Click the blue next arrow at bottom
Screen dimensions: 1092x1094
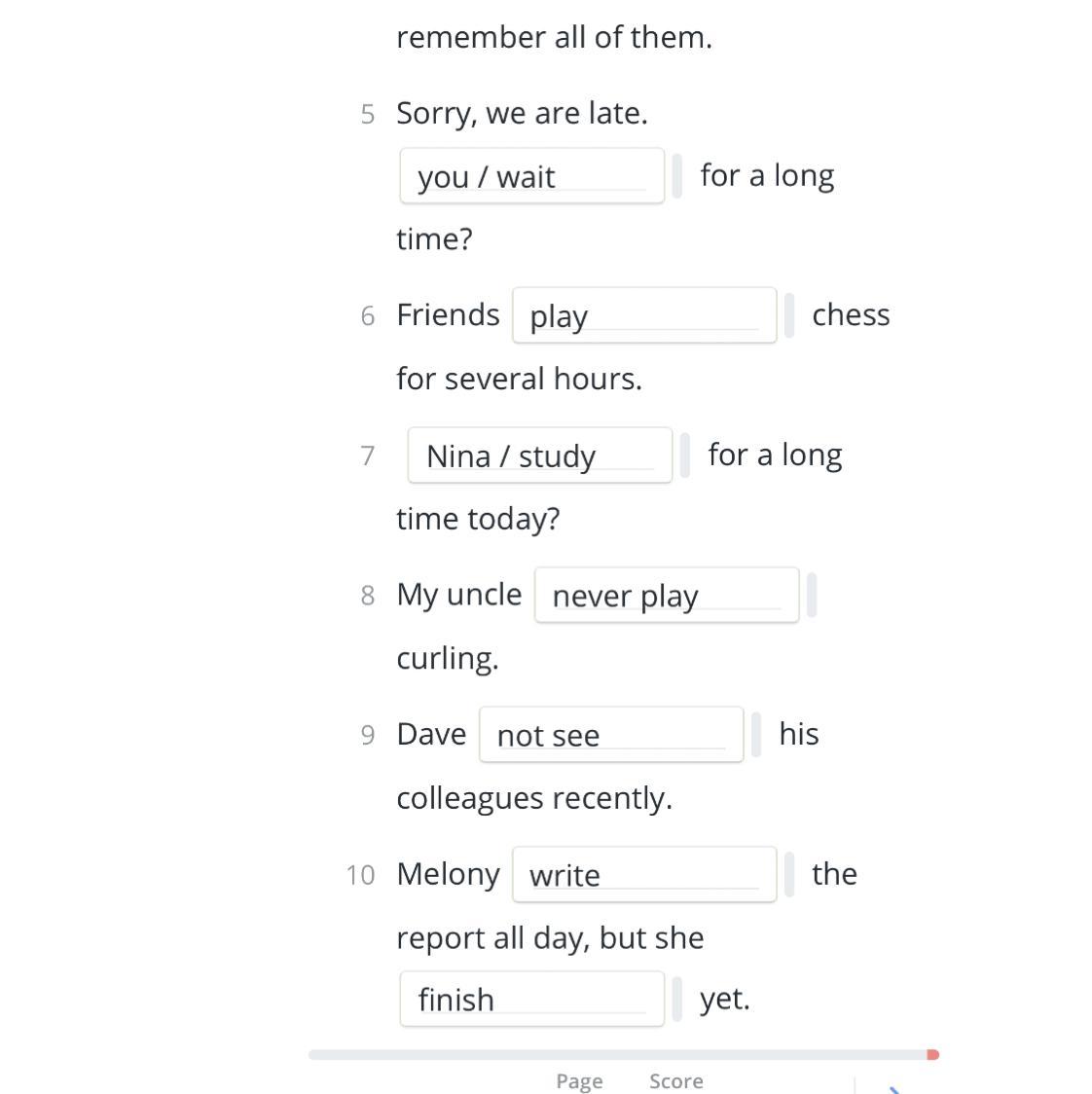click(893, 1089)
